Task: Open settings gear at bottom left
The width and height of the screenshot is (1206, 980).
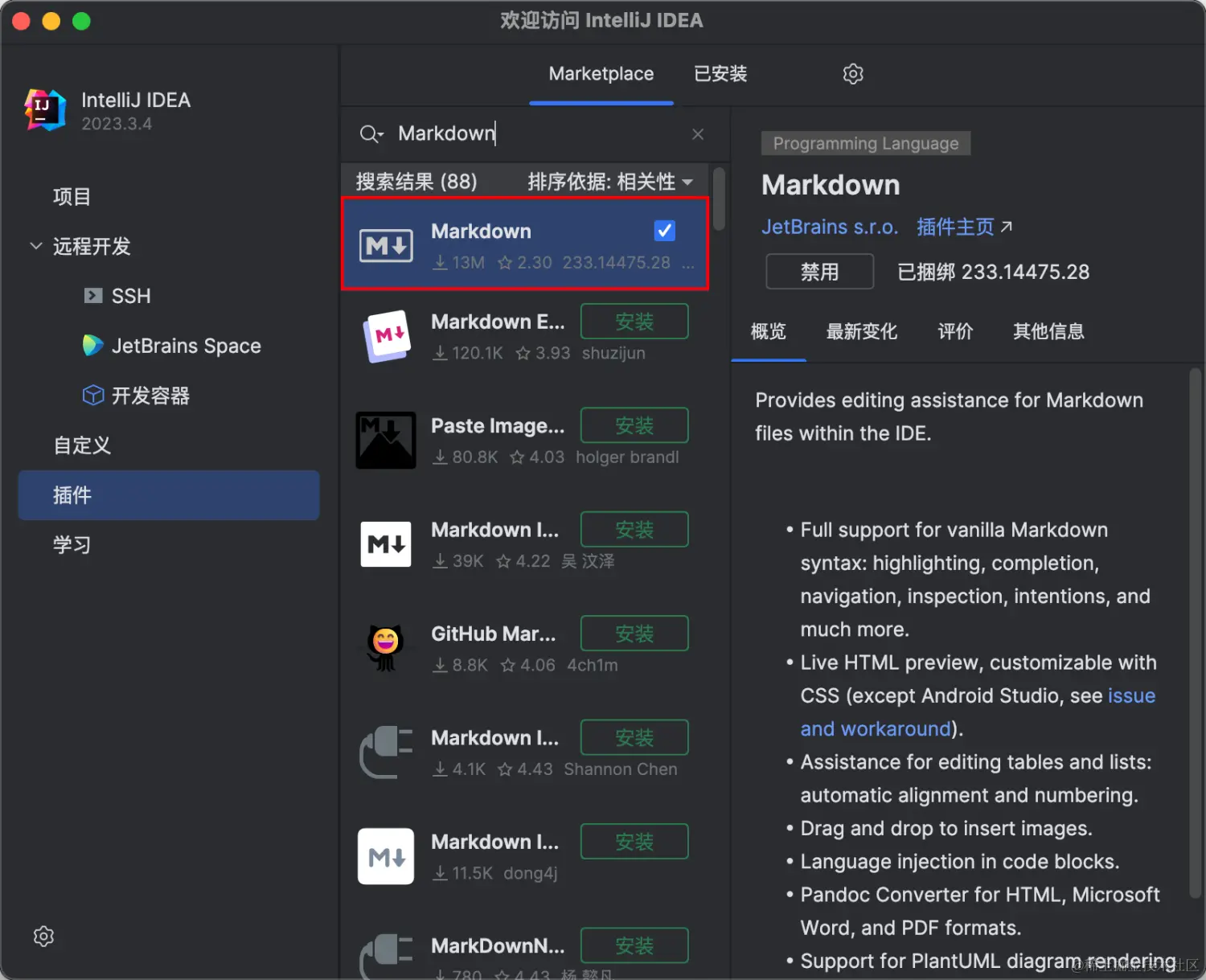Action: [43, 937]
